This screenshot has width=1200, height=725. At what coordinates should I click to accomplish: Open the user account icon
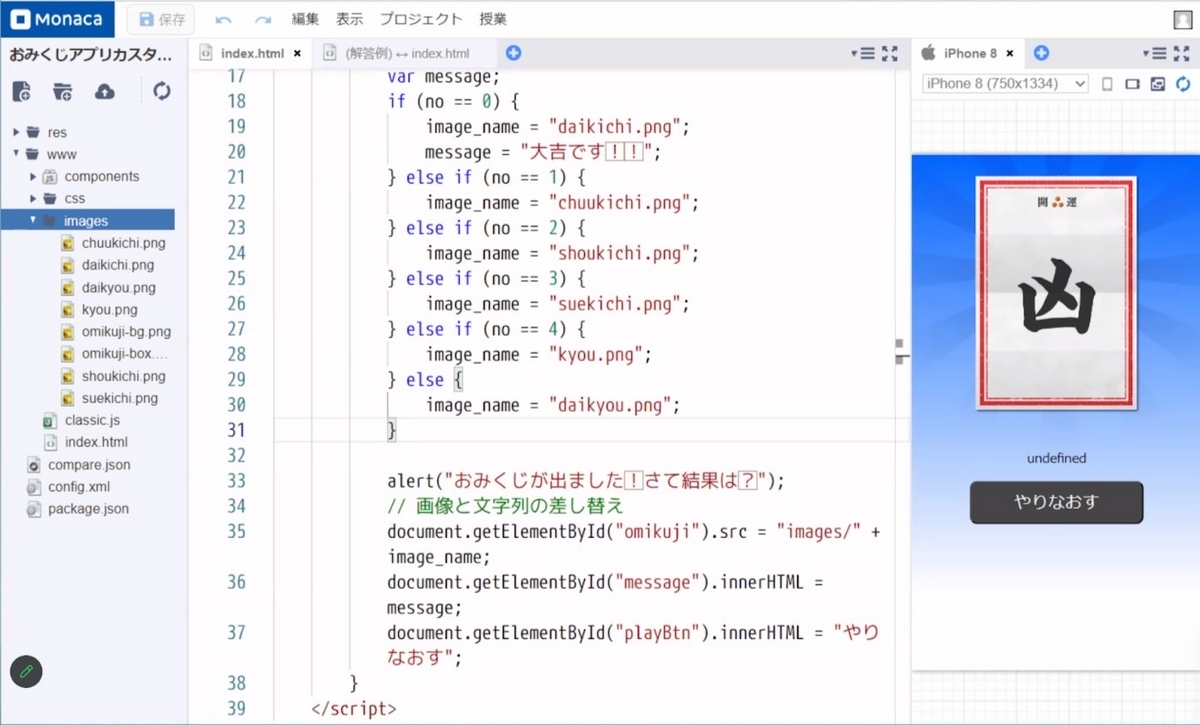click(x=1182, y=19)
